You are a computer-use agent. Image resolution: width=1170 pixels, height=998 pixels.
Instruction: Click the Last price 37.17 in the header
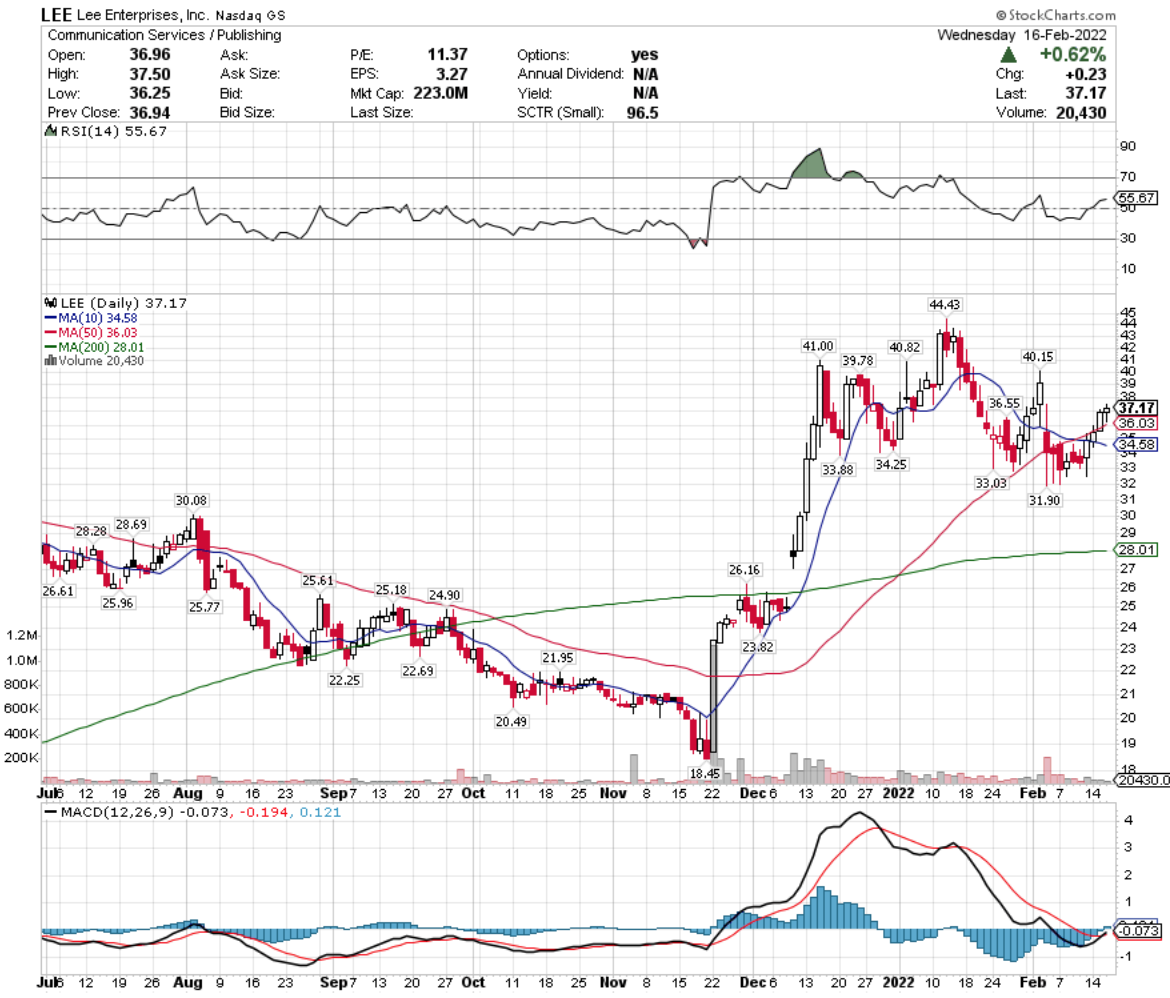point(1086,93)
